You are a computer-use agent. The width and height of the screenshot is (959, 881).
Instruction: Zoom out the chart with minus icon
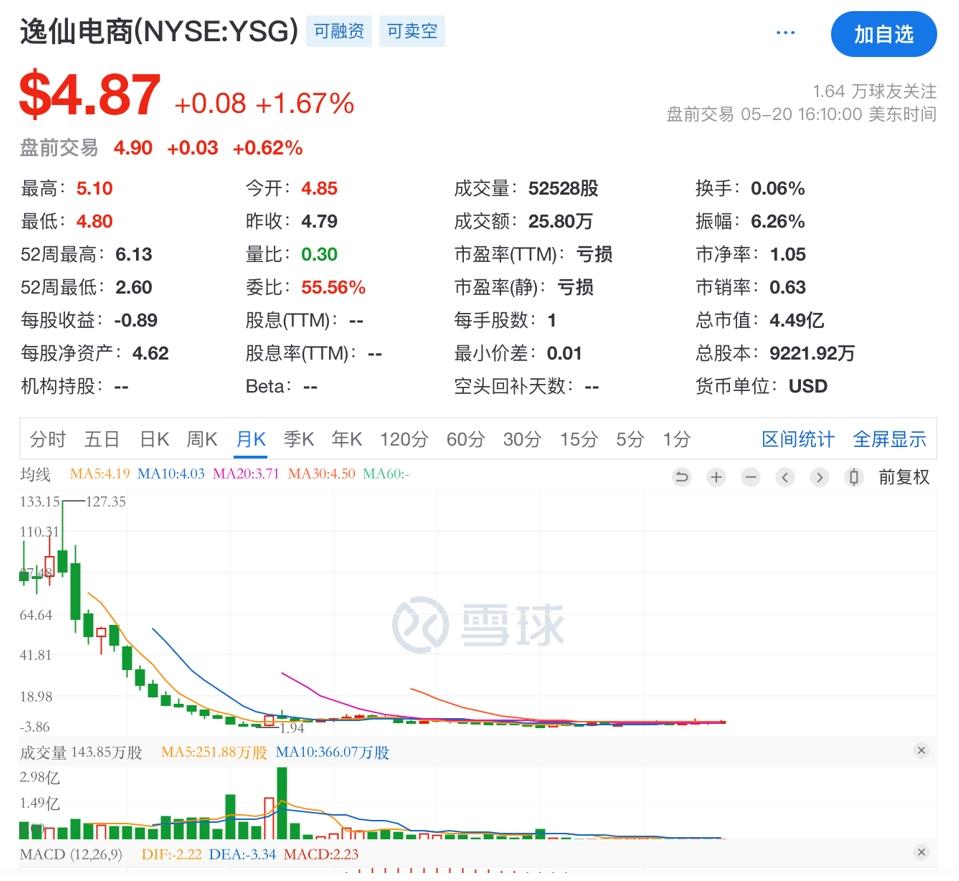coord(751,477)
